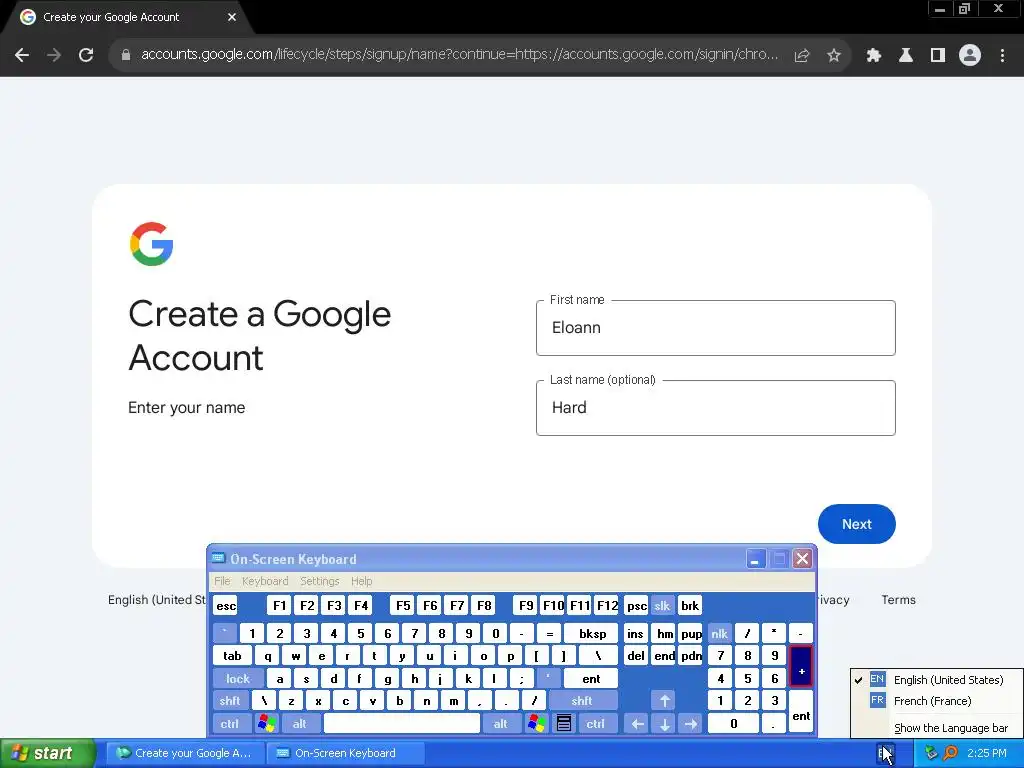The height and width of the screenshot is (768, 1024).
Task: Close the Create your Google Account tab
Action: pos(232,17)
